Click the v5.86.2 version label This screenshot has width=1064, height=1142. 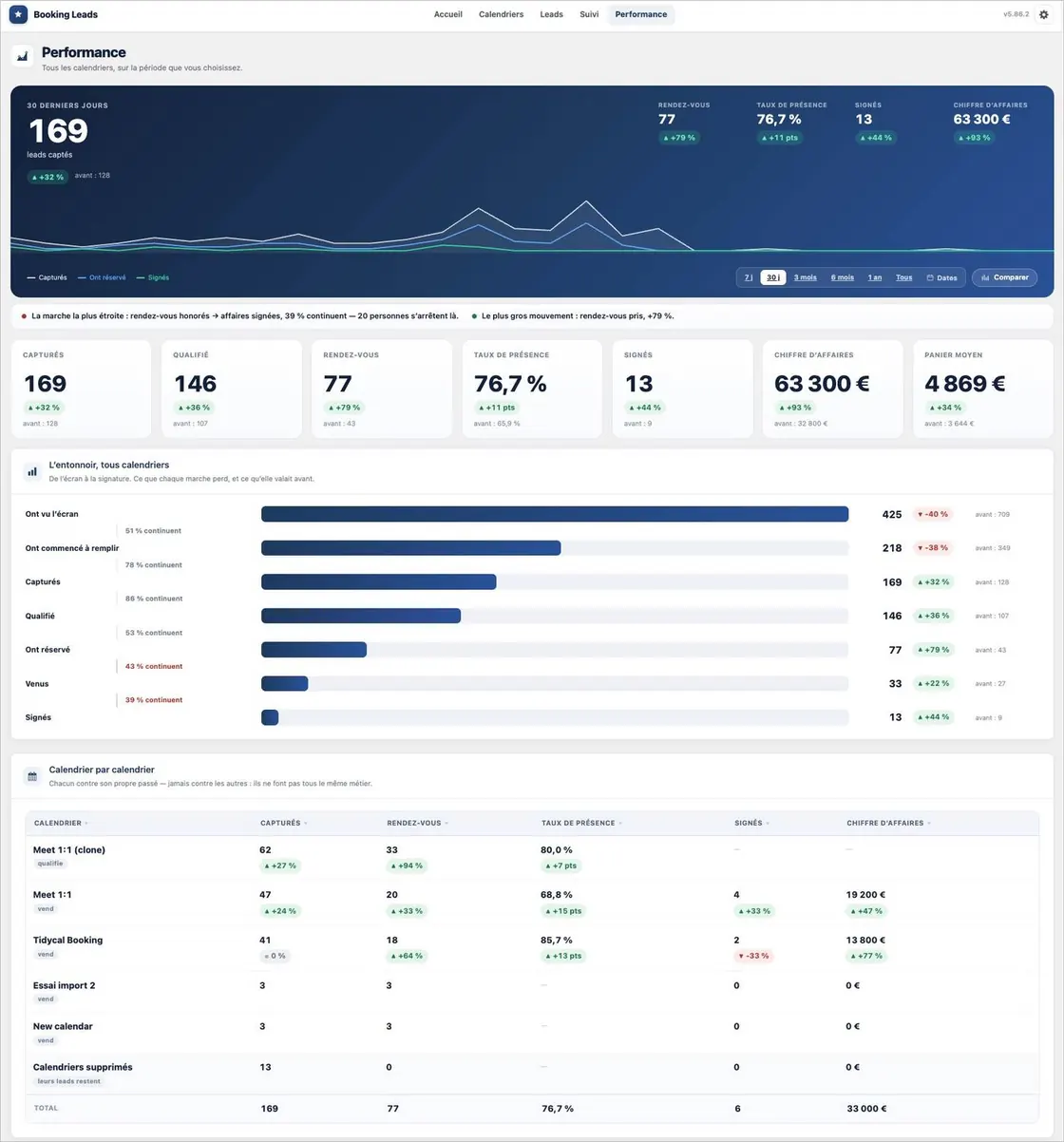coord(1016,14)
